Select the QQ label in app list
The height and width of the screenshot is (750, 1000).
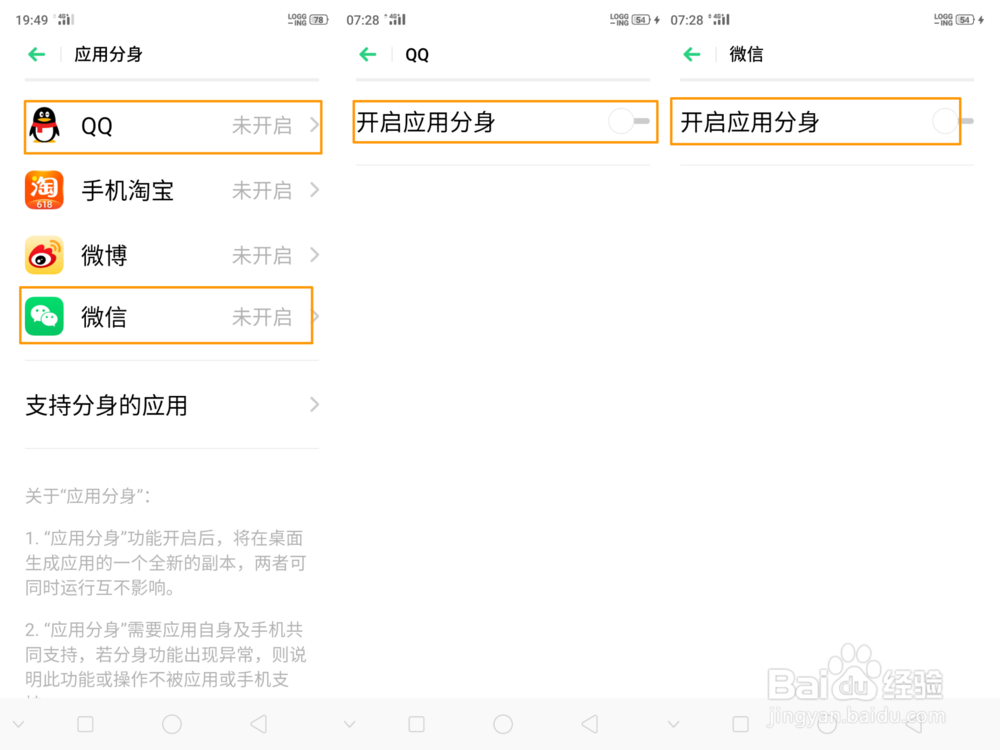tap(97, 126)
